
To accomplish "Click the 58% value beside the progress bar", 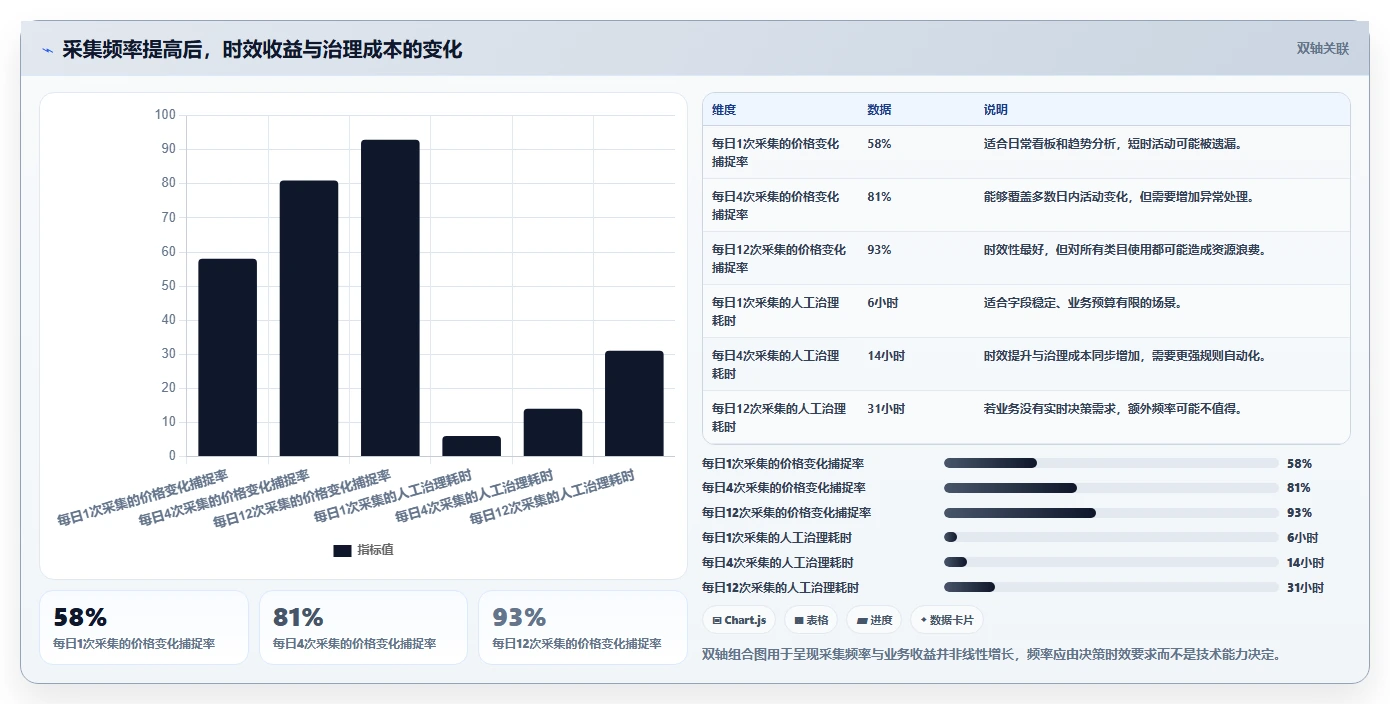I will click(1299, 464).
